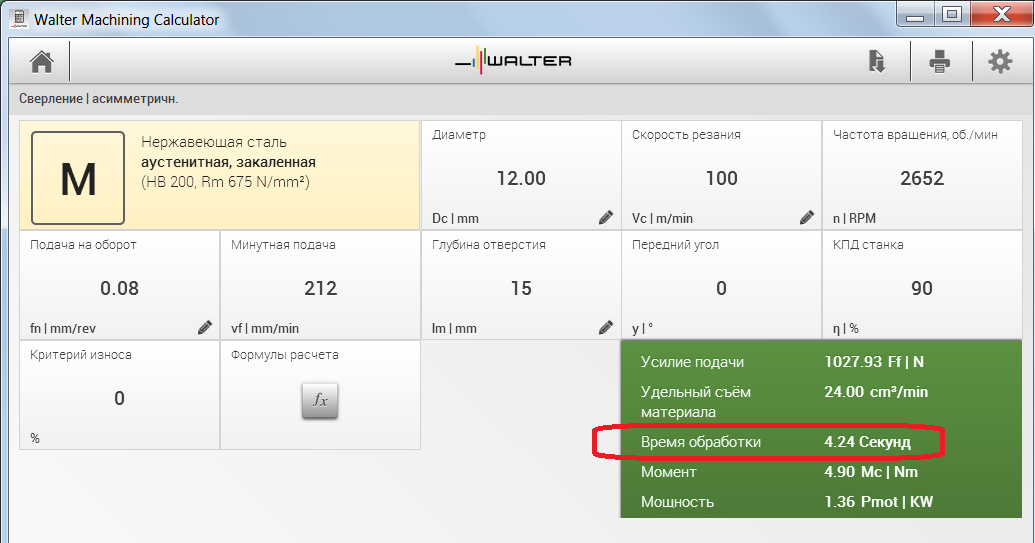Click 'Удельный съём материала' label

coord(695,402)
